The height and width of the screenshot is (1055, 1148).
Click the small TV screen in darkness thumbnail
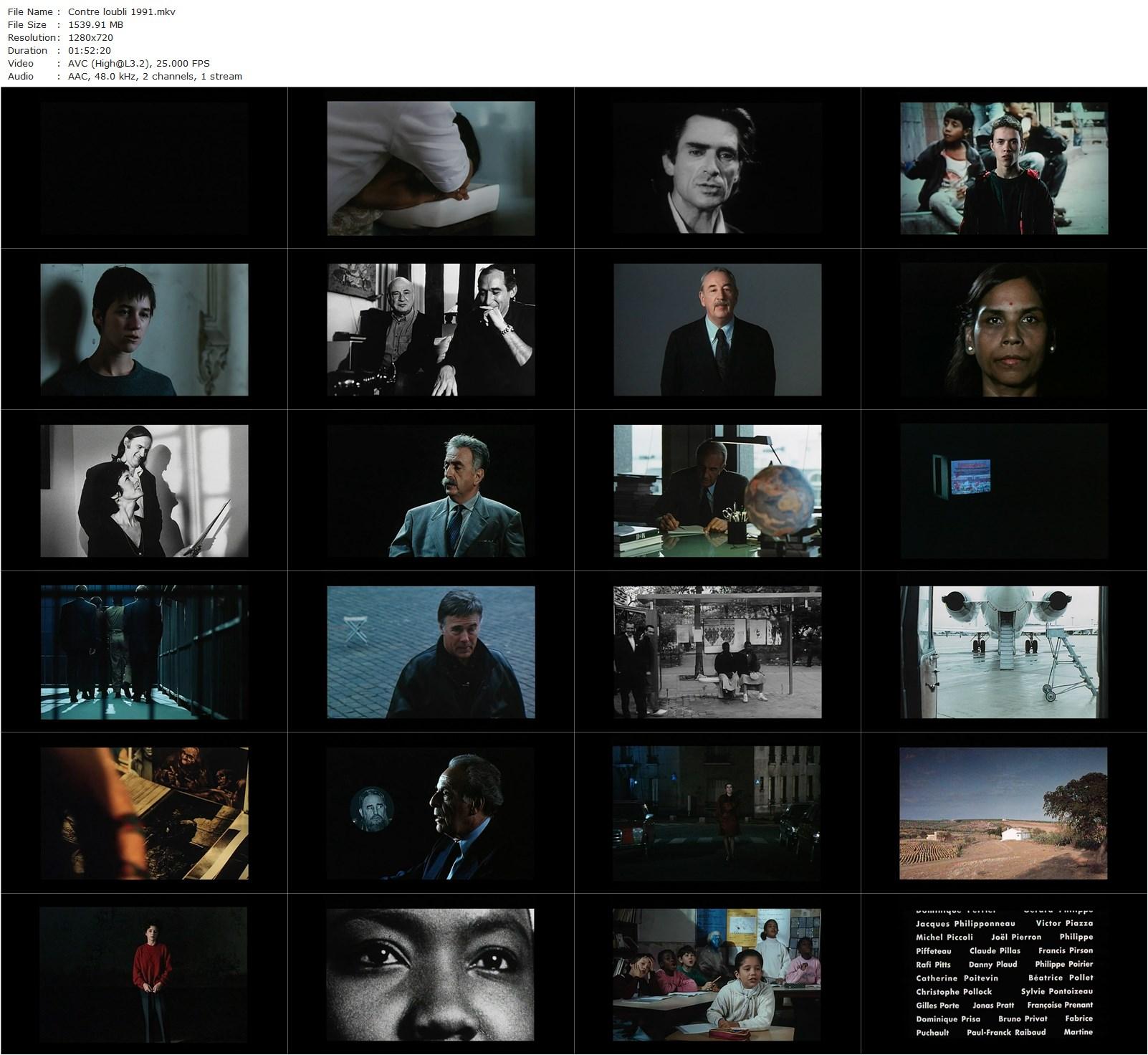[1003, 491]
